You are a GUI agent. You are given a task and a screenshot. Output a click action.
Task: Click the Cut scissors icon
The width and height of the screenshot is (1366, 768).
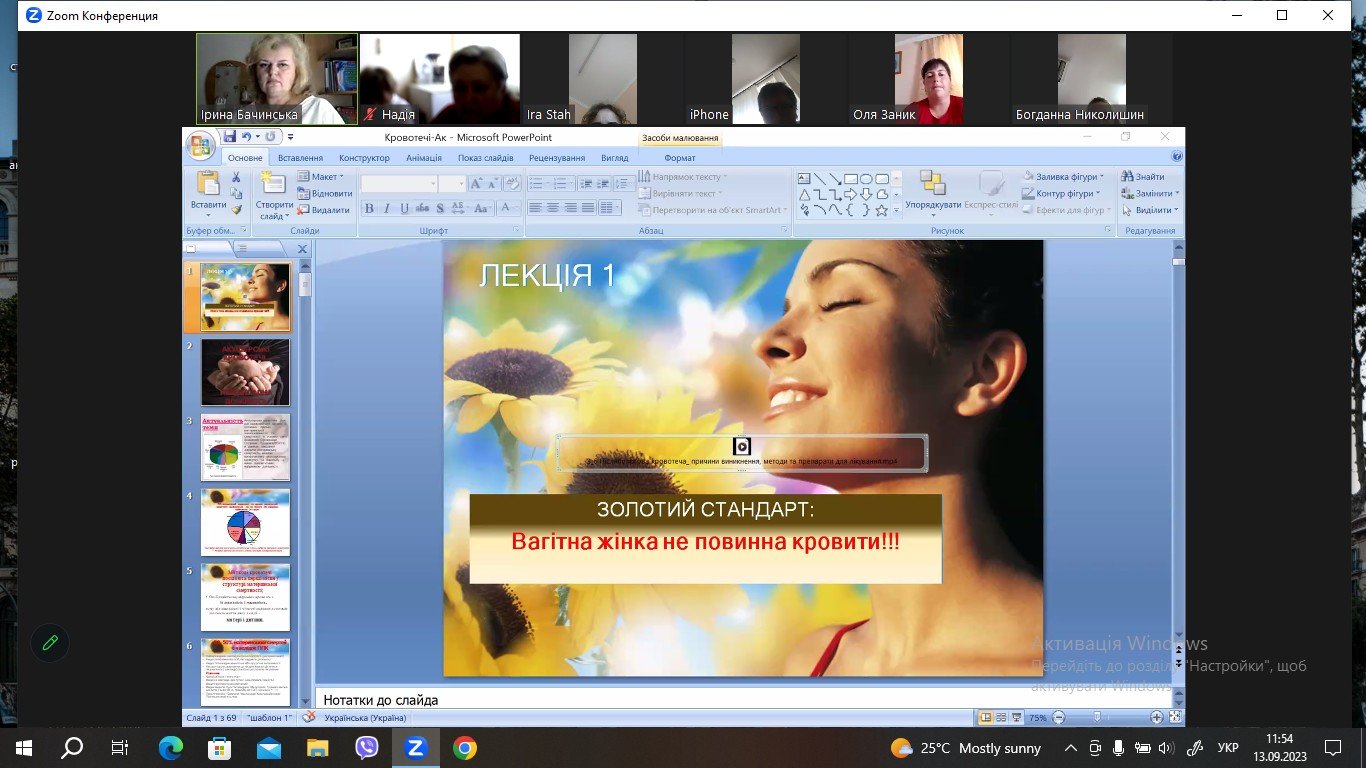coord(237,177)
